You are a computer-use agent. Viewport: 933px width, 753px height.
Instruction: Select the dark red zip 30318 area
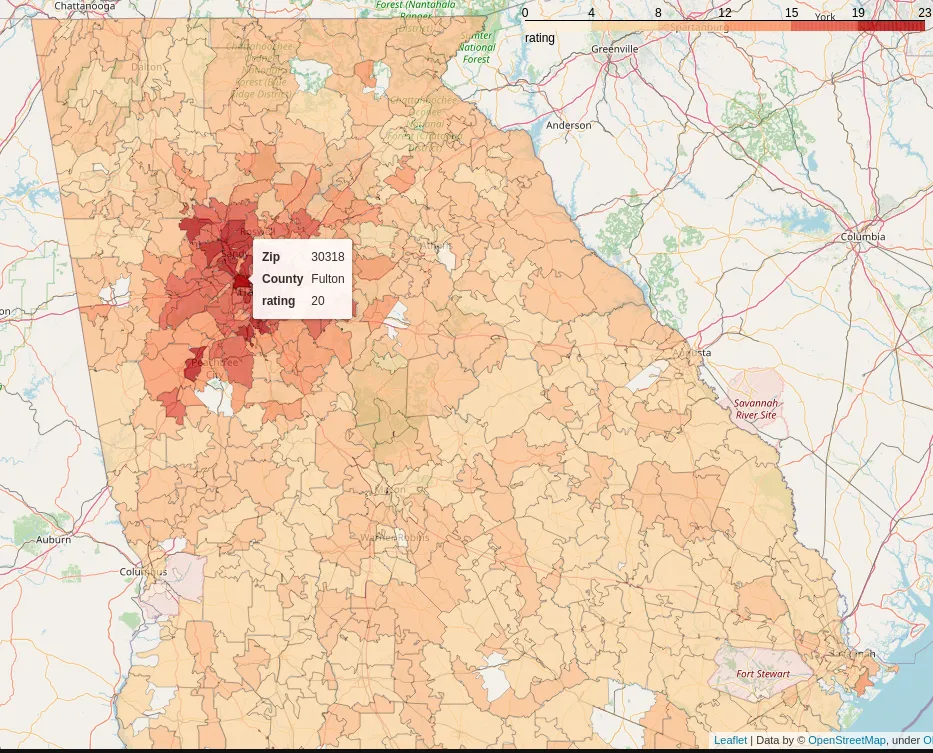tap(241, 281)
